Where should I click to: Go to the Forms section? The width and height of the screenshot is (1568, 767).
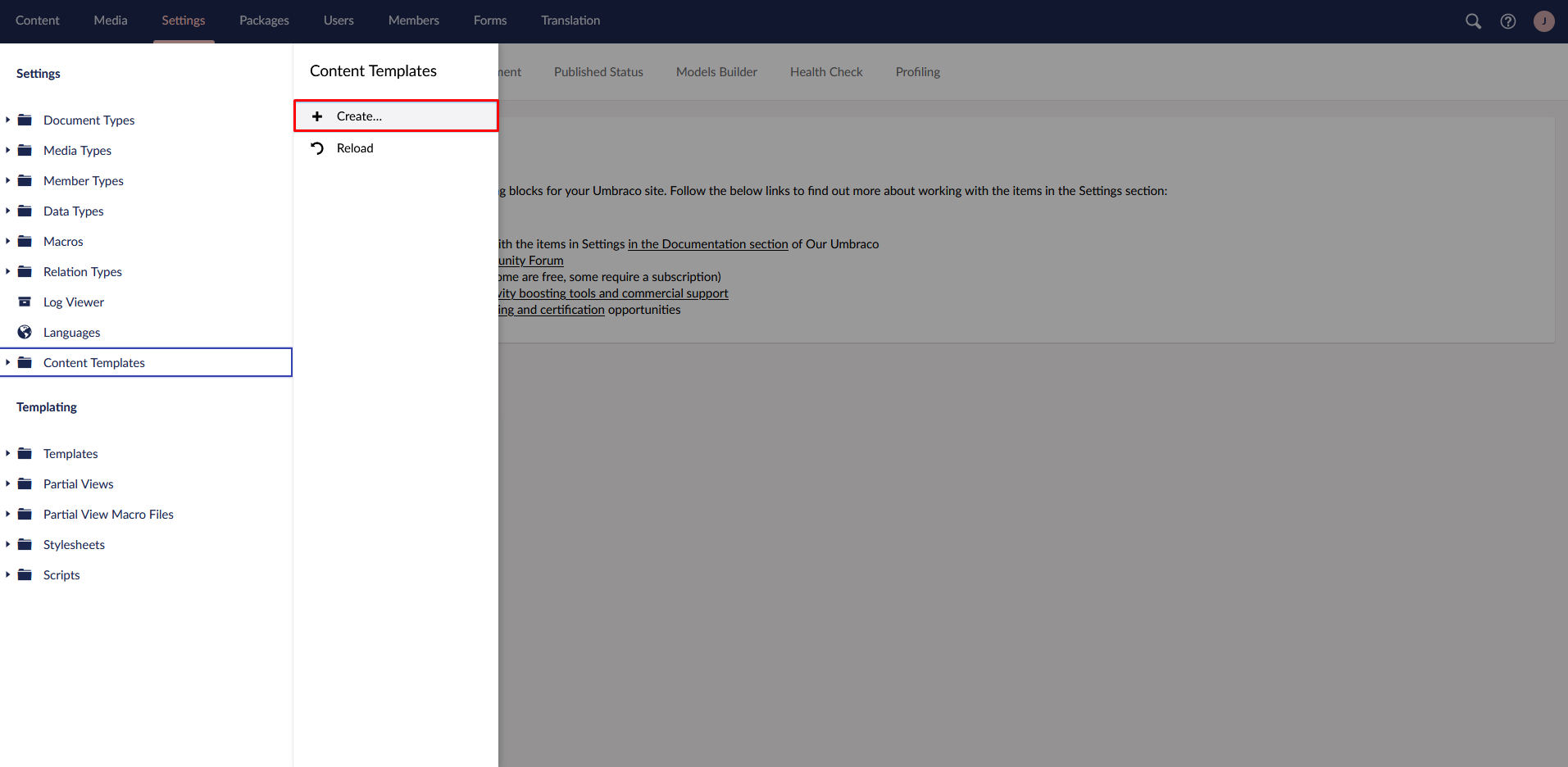(x=490, y=20)
